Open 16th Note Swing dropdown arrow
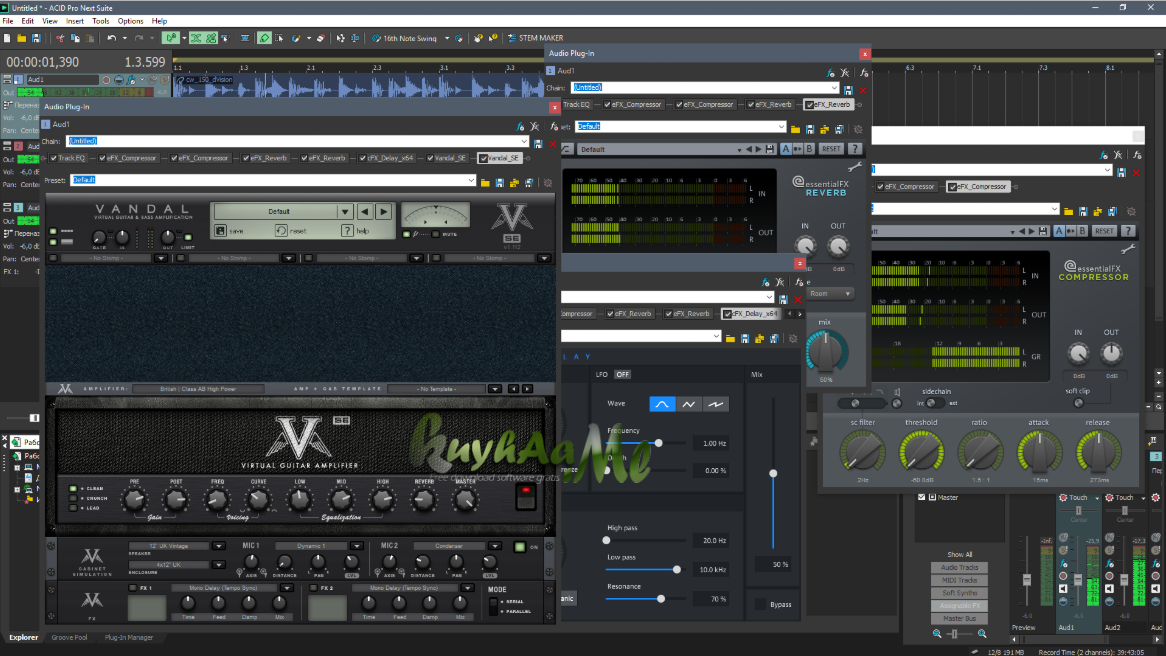 447,38
